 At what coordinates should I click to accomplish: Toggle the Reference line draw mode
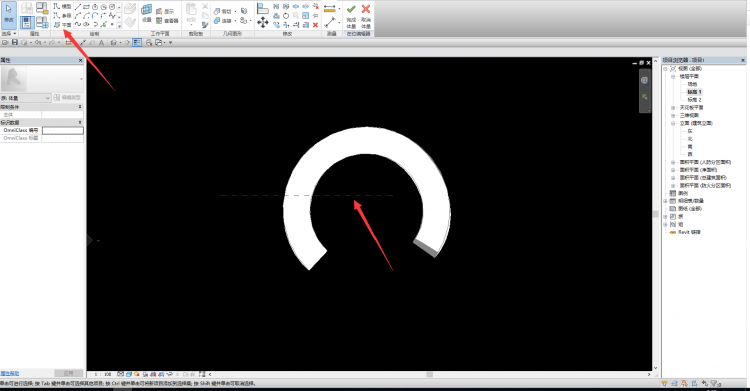tap(62, 16)
